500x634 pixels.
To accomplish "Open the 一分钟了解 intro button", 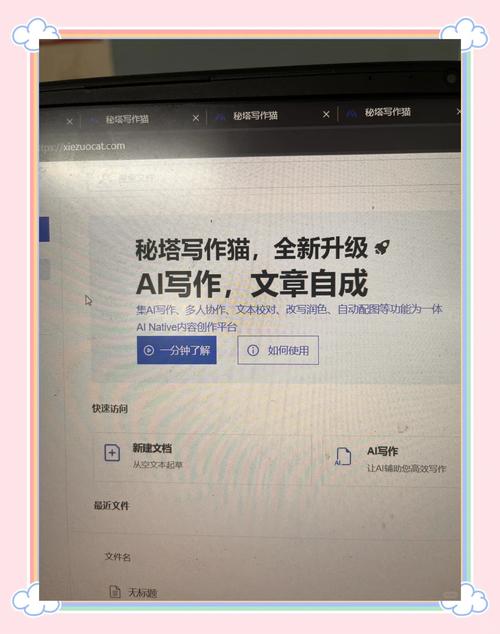I will [177, 350].
